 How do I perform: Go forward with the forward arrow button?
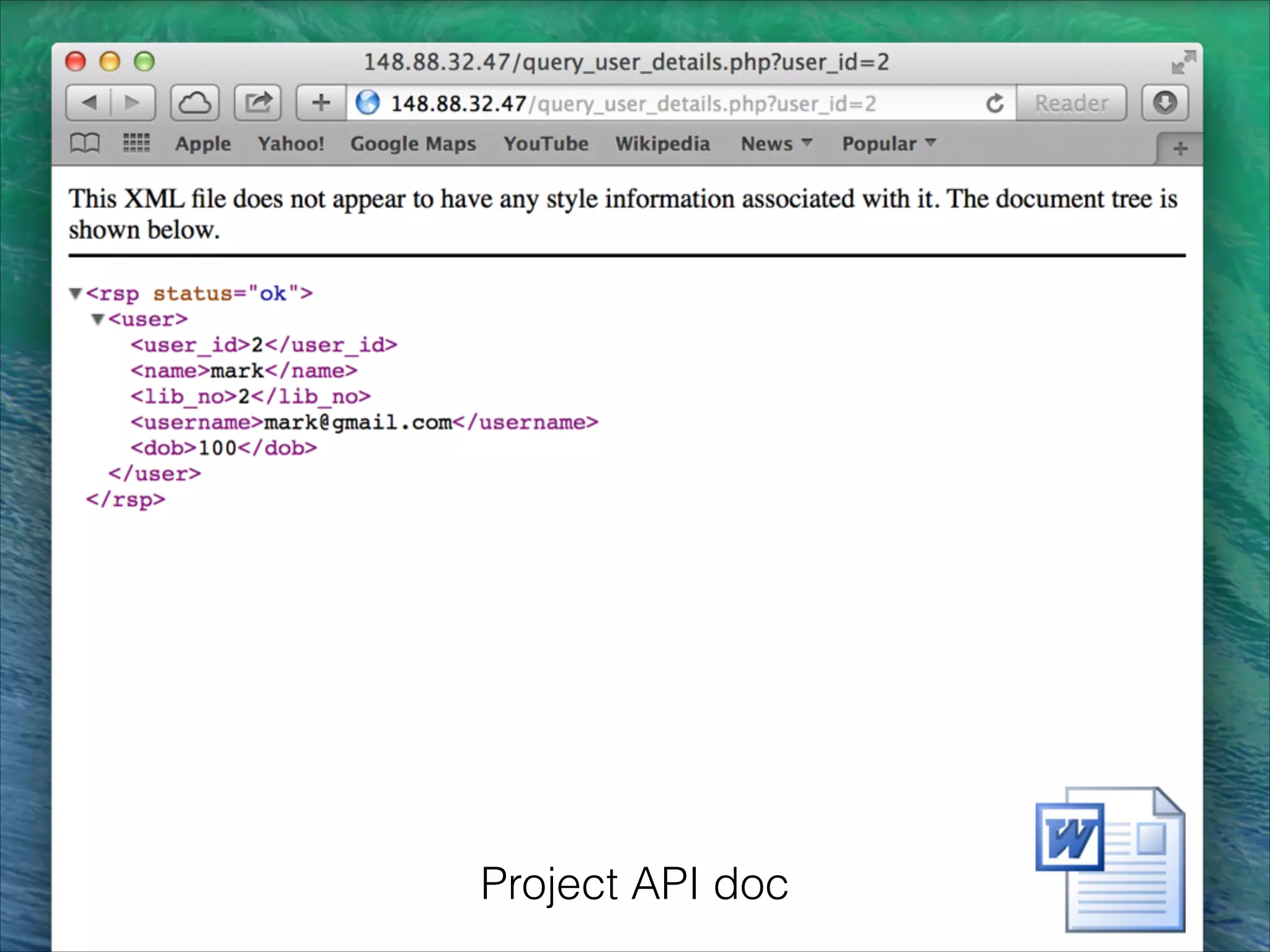point(132,103)
